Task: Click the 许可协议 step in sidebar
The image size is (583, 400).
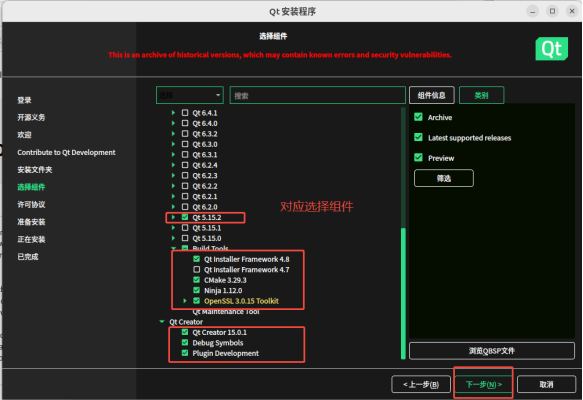Action: point(31,204)
